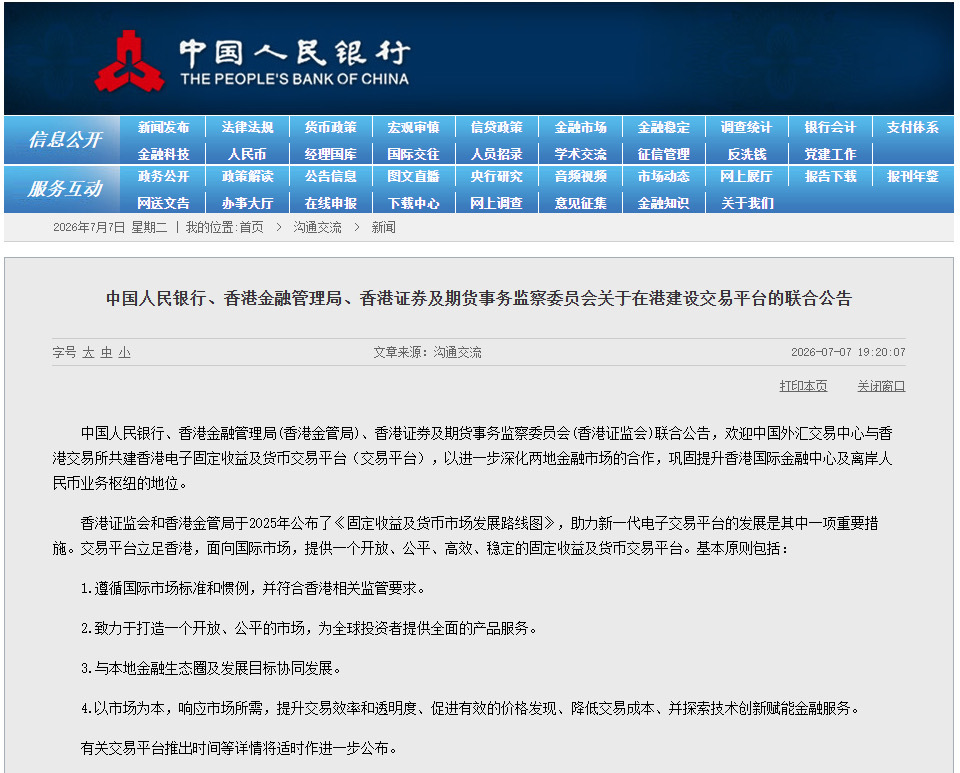Open 下载中心 menu item
This screenshot has width=960, height=773.
click(413, 203)
